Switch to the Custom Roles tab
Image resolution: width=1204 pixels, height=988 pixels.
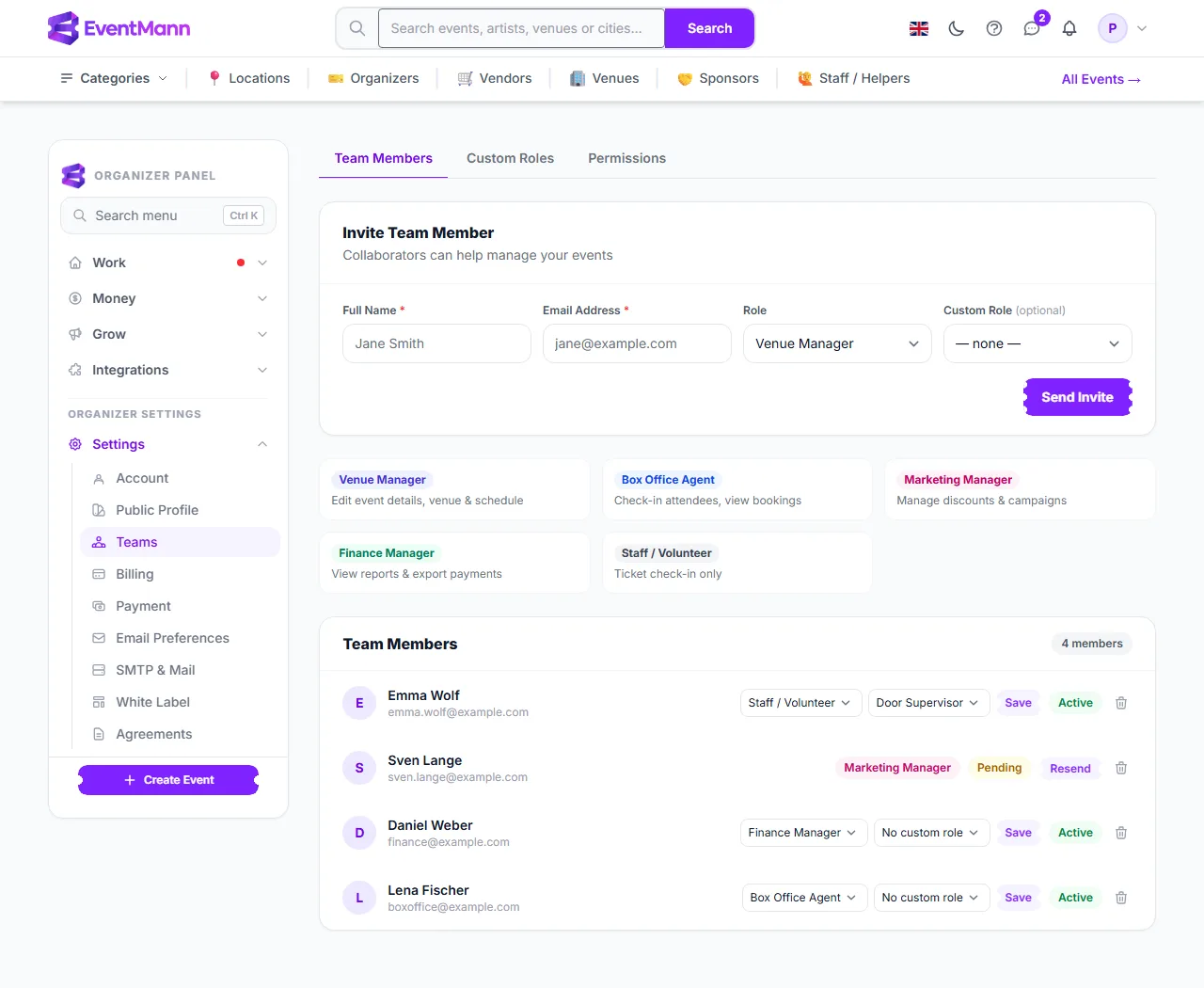(510, 158)
